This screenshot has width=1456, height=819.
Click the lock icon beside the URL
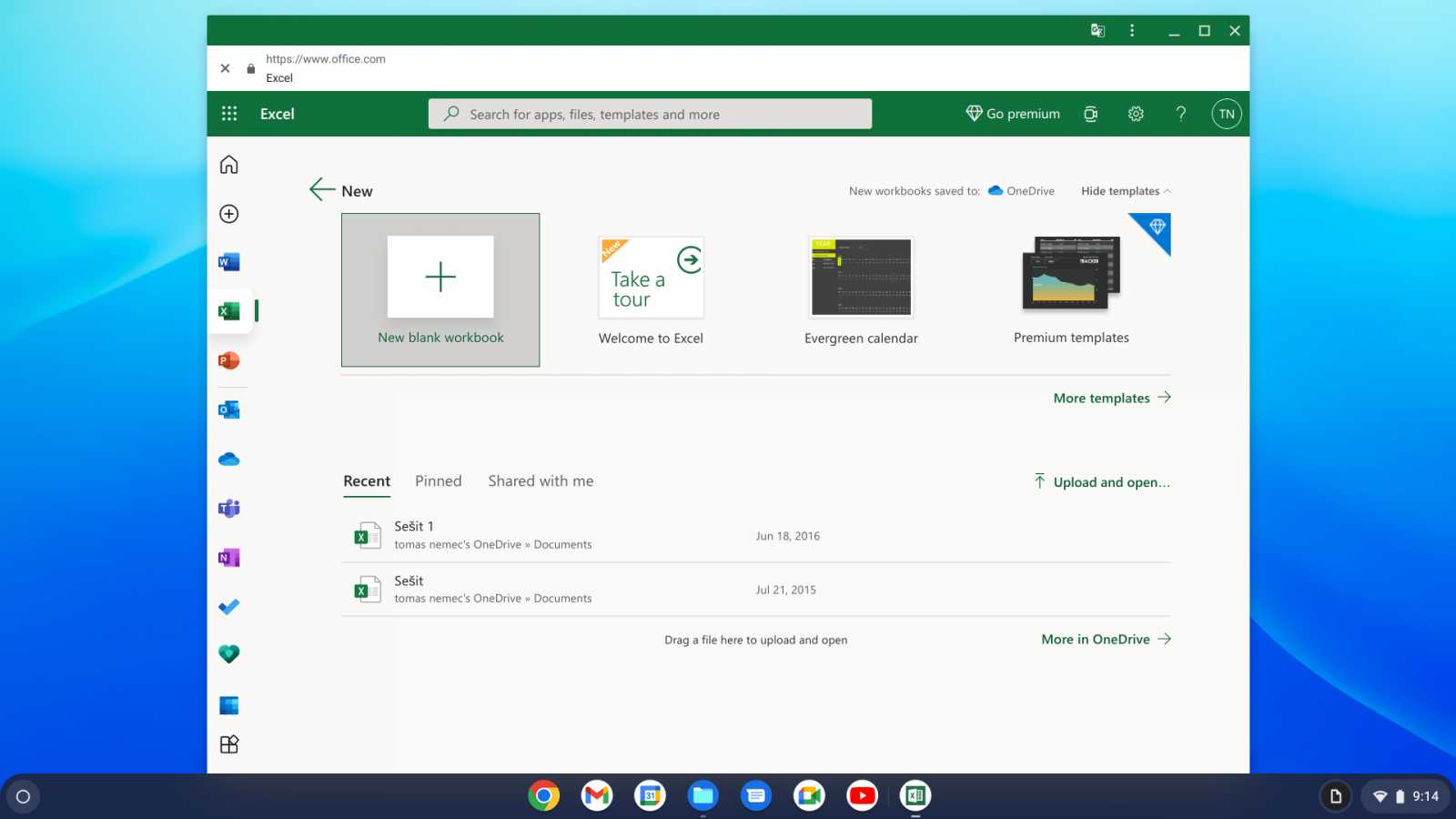(251, 68)
